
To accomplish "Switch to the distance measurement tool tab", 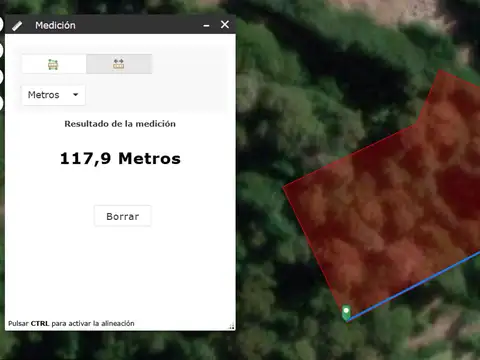I will (119, 64).
